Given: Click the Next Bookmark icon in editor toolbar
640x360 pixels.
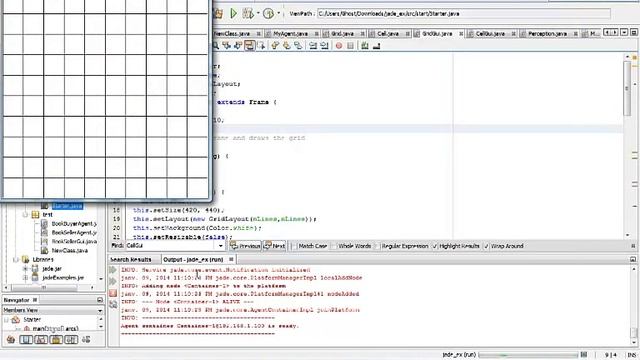Looking at the screenshot, I should coord(287,46).
